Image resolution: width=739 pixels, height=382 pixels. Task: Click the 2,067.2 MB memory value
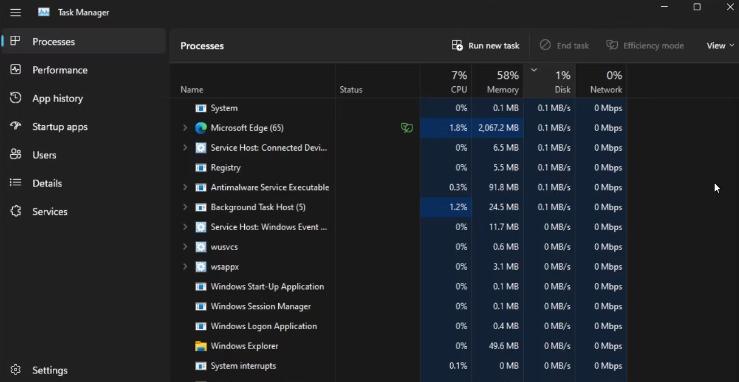(498, 128)
